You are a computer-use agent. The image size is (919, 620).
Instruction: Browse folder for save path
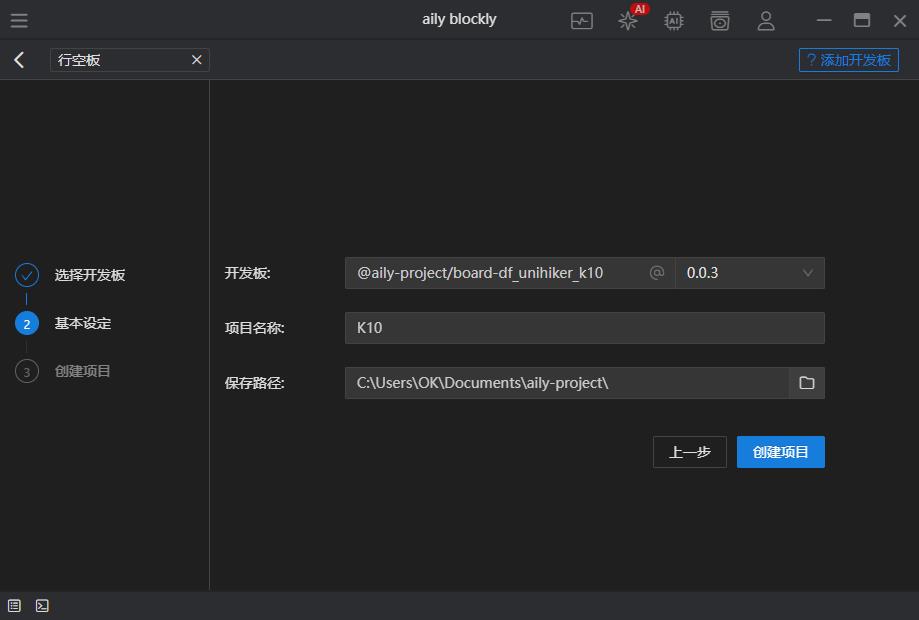point(806,383)
